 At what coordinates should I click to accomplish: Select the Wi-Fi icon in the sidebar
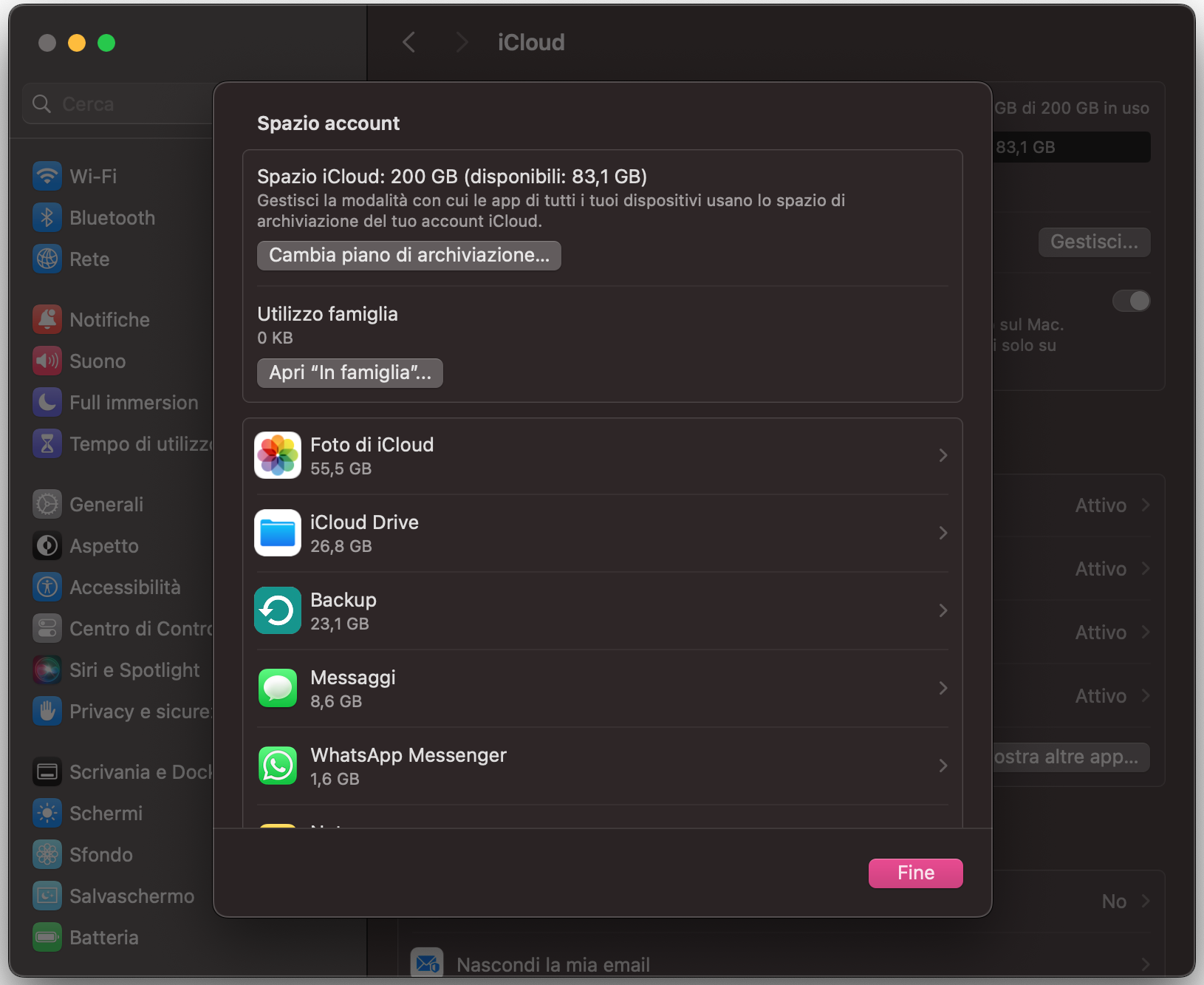tap(47, 176)
